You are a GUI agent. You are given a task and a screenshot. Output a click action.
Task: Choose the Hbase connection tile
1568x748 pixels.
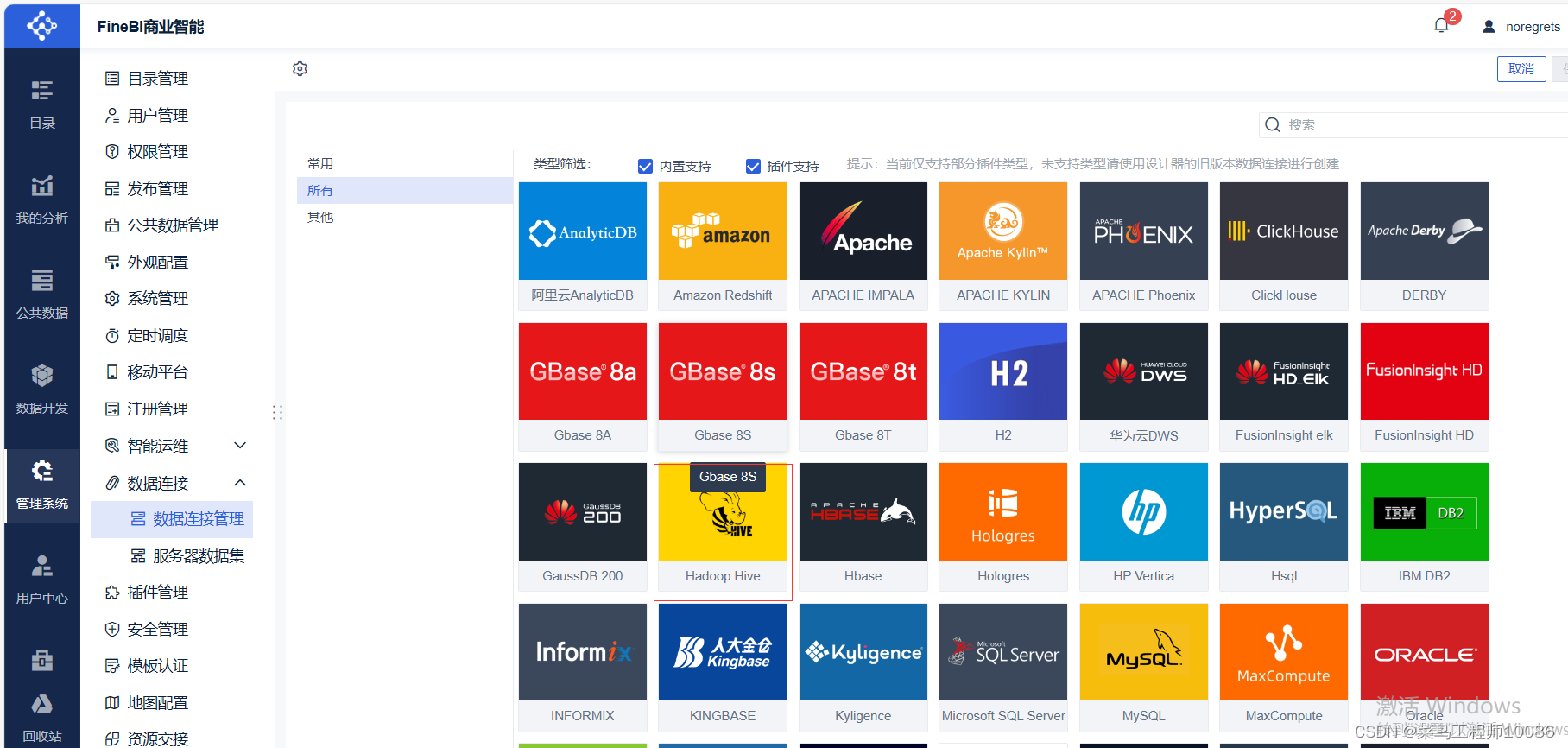pyautogui.click(x=863, y=527)
